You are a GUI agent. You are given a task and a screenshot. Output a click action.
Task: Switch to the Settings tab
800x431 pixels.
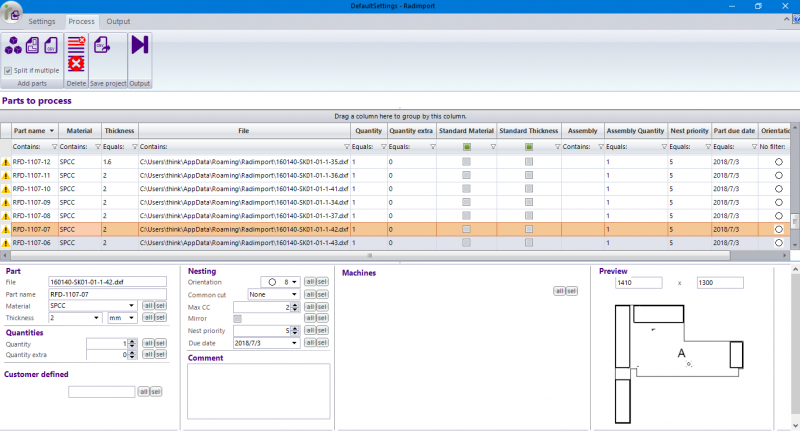[42, 21]
